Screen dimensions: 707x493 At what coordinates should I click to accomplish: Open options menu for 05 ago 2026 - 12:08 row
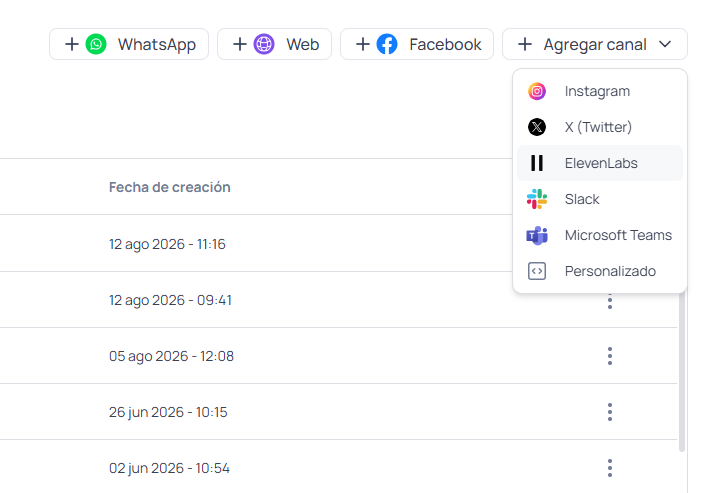coord(610,356)
